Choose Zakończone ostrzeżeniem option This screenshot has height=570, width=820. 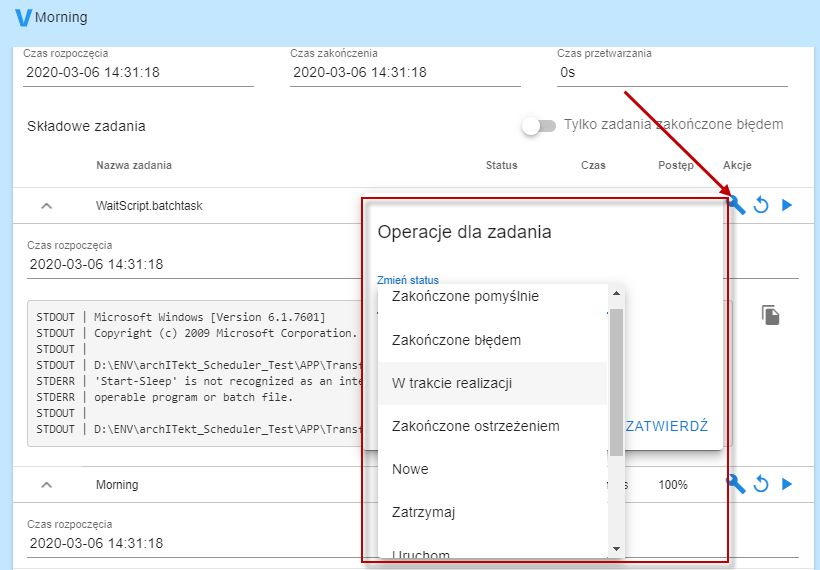coord(492,426)
